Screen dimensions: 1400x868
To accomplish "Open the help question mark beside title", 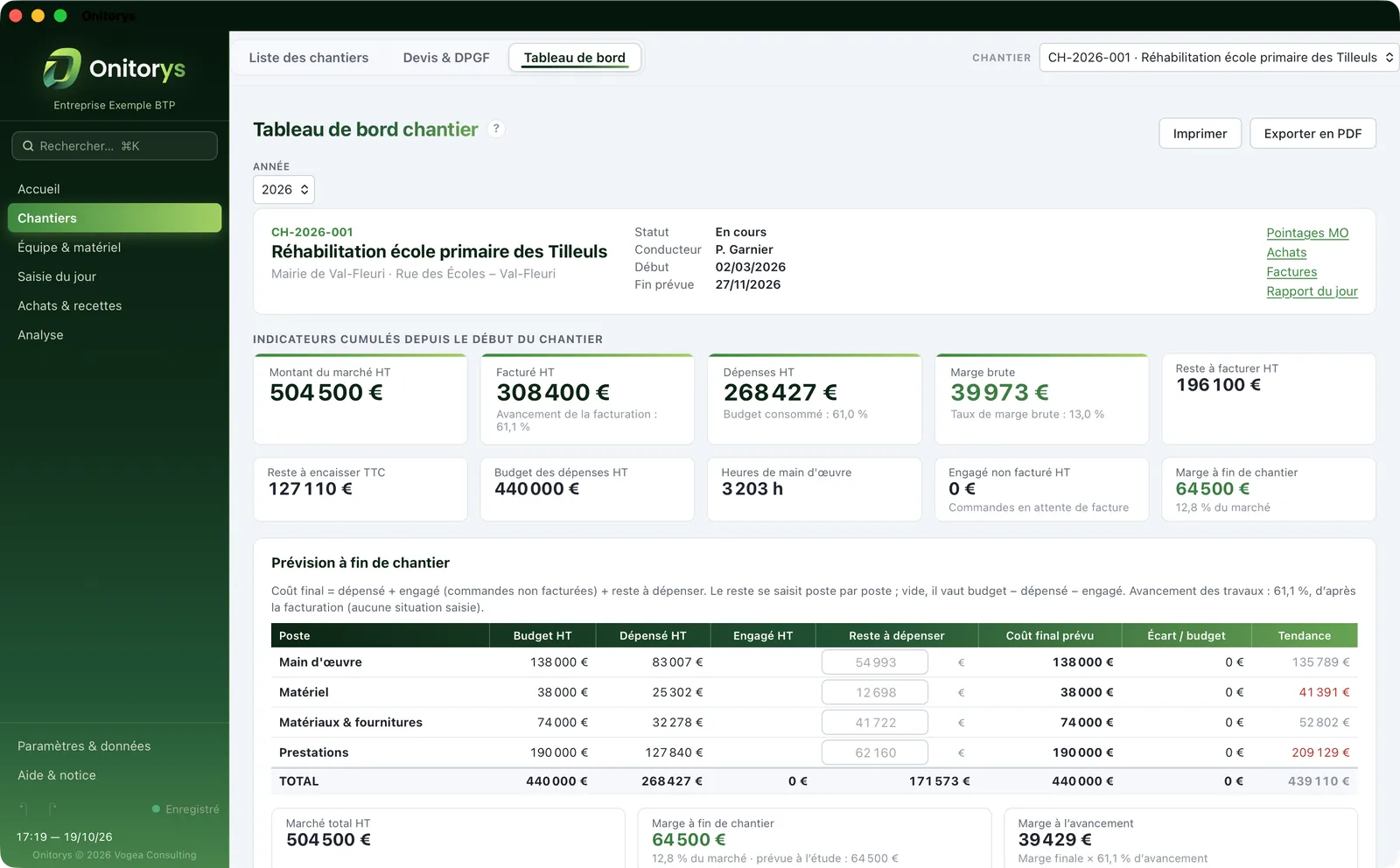I will point(496,129).
